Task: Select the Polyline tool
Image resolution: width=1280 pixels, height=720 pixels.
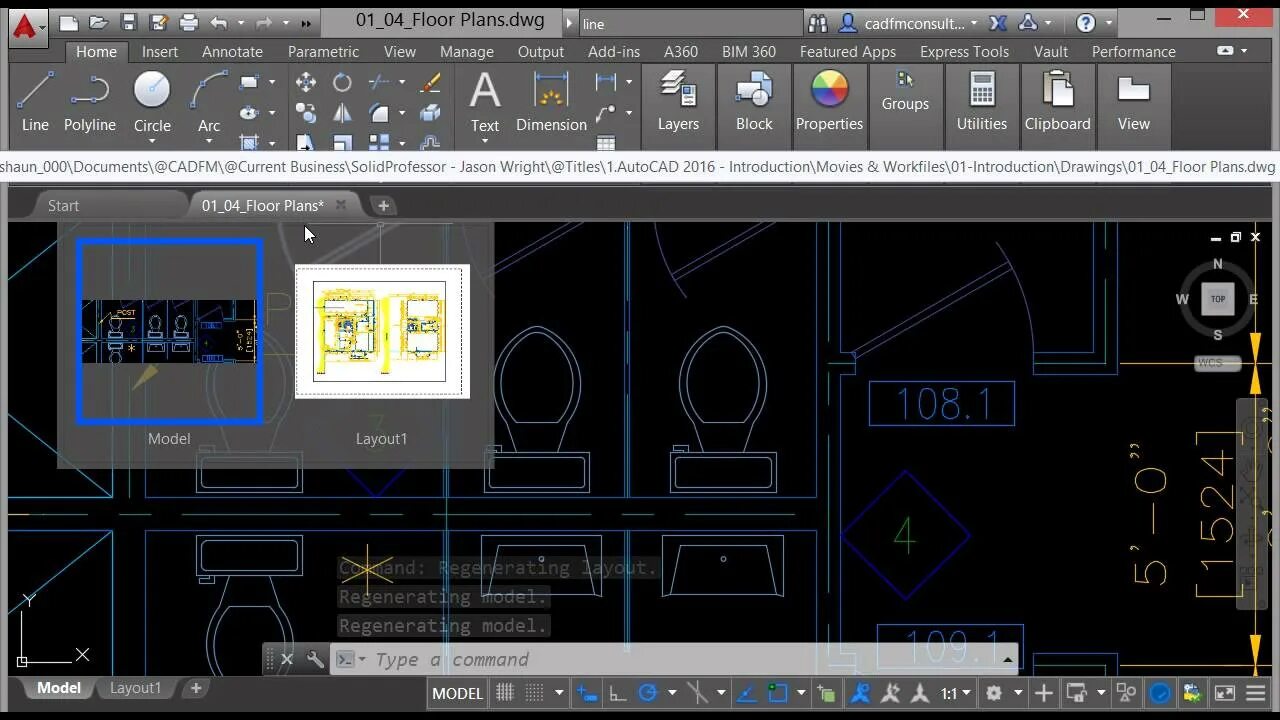Action: (x=90, y=101)
